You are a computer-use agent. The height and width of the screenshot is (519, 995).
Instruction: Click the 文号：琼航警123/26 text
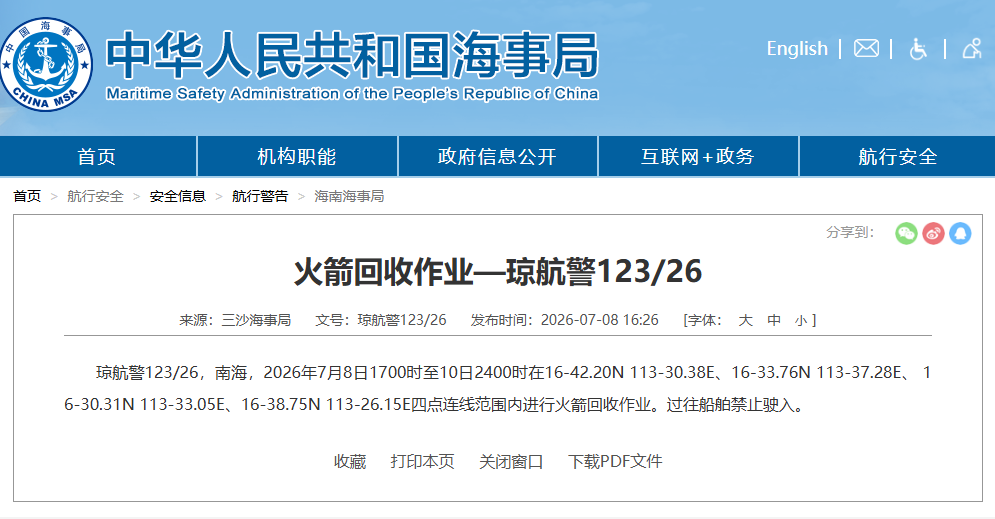click(x=381, y=320)
